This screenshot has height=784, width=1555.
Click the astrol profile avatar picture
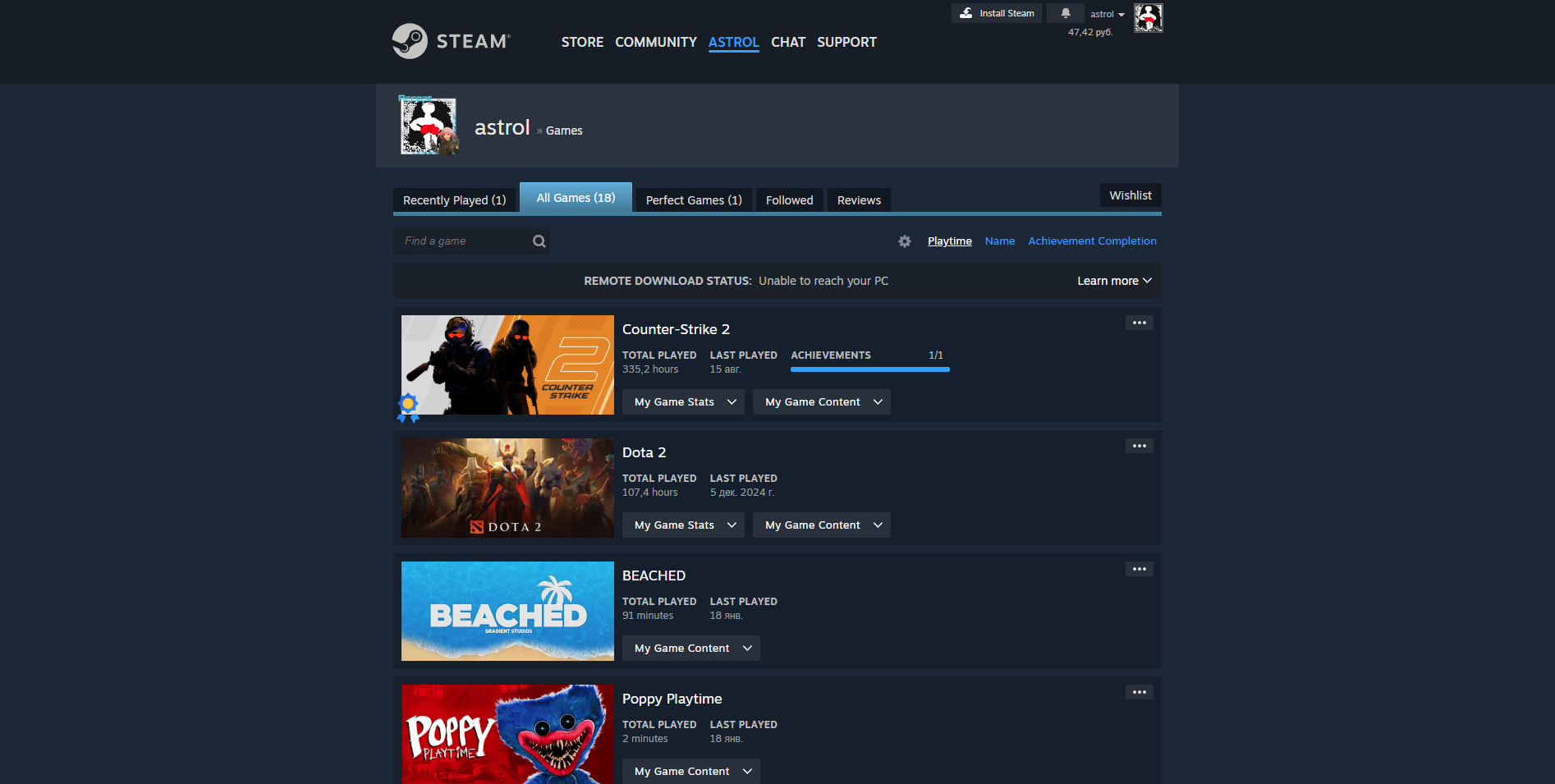coord(429,126)
